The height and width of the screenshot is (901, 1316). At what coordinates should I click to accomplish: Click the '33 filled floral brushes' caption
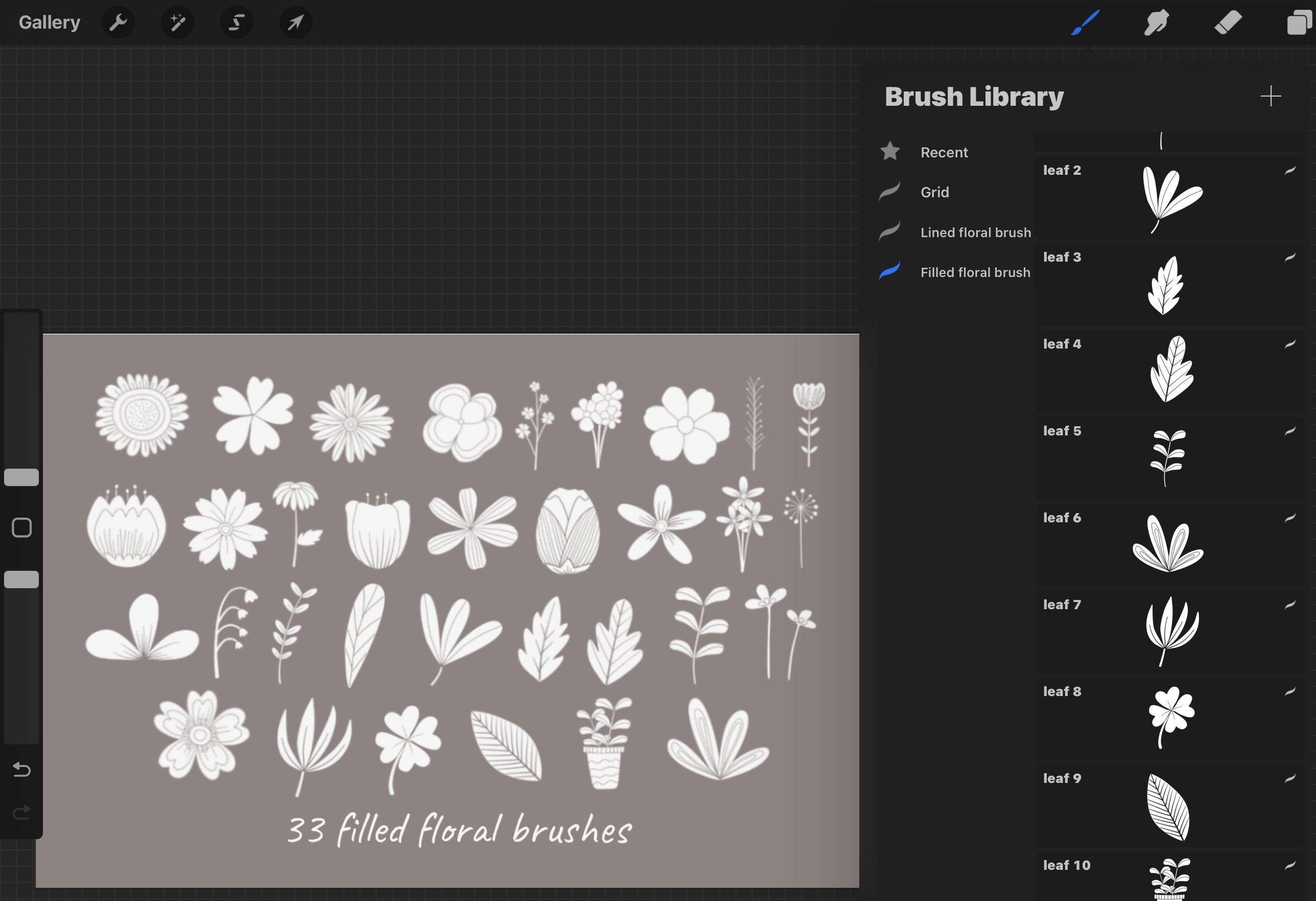[x=459, y=829]
